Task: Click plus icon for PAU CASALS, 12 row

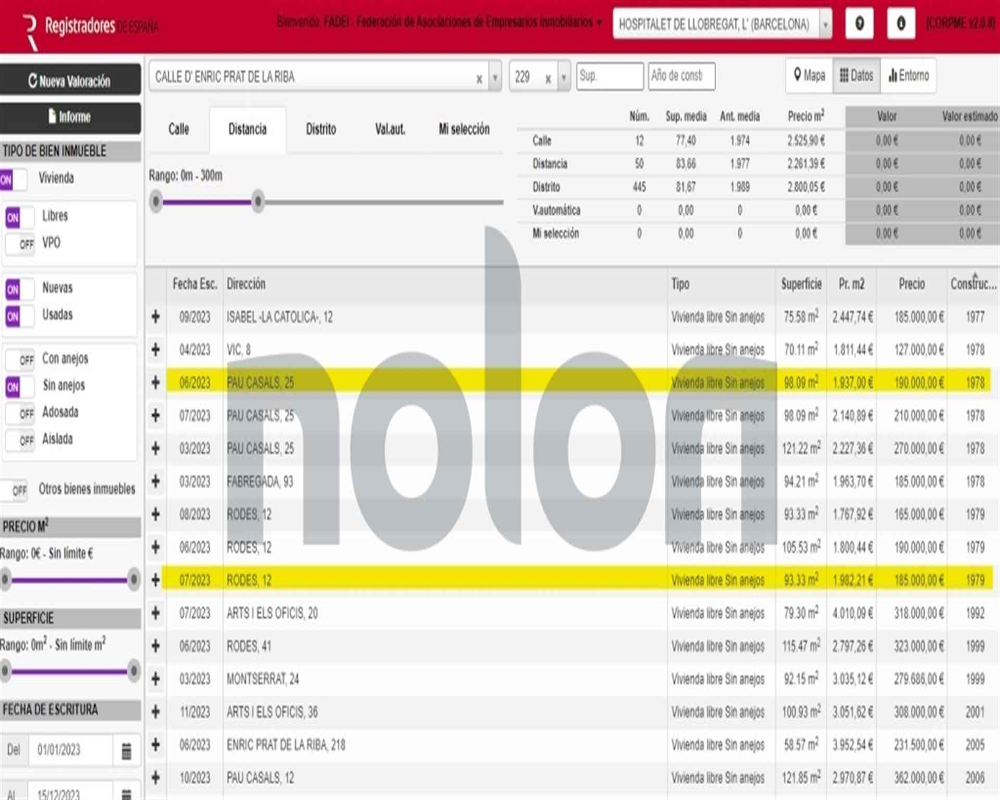Action: [156, 778]
